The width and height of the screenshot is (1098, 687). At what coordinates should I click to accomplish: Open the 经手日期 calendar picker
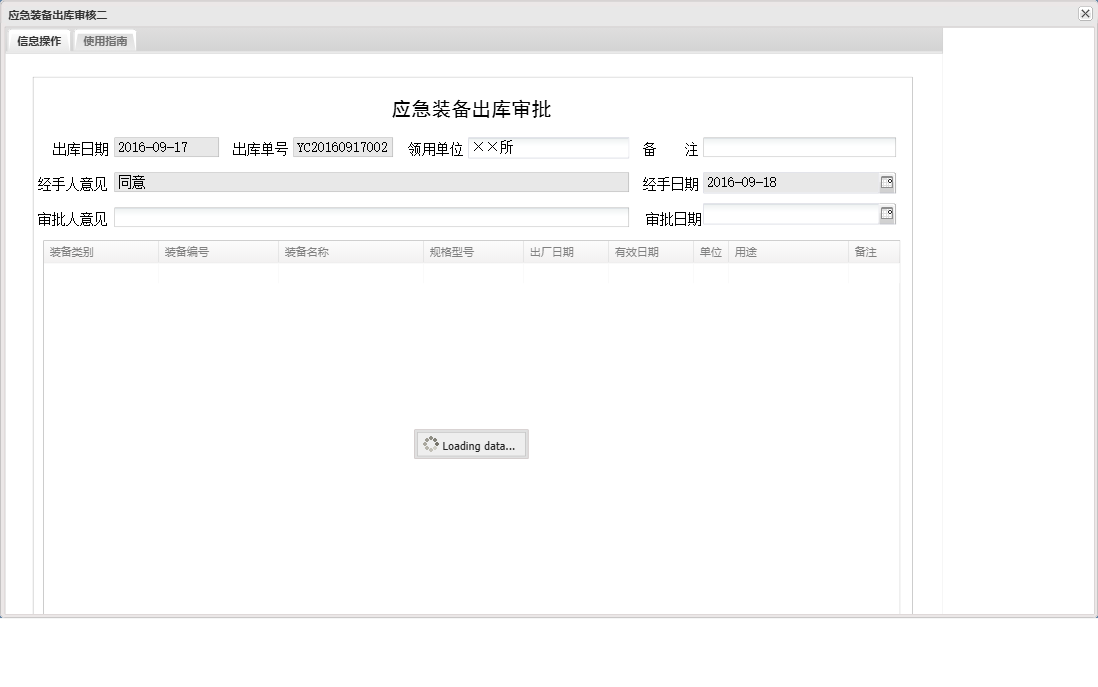888,182
